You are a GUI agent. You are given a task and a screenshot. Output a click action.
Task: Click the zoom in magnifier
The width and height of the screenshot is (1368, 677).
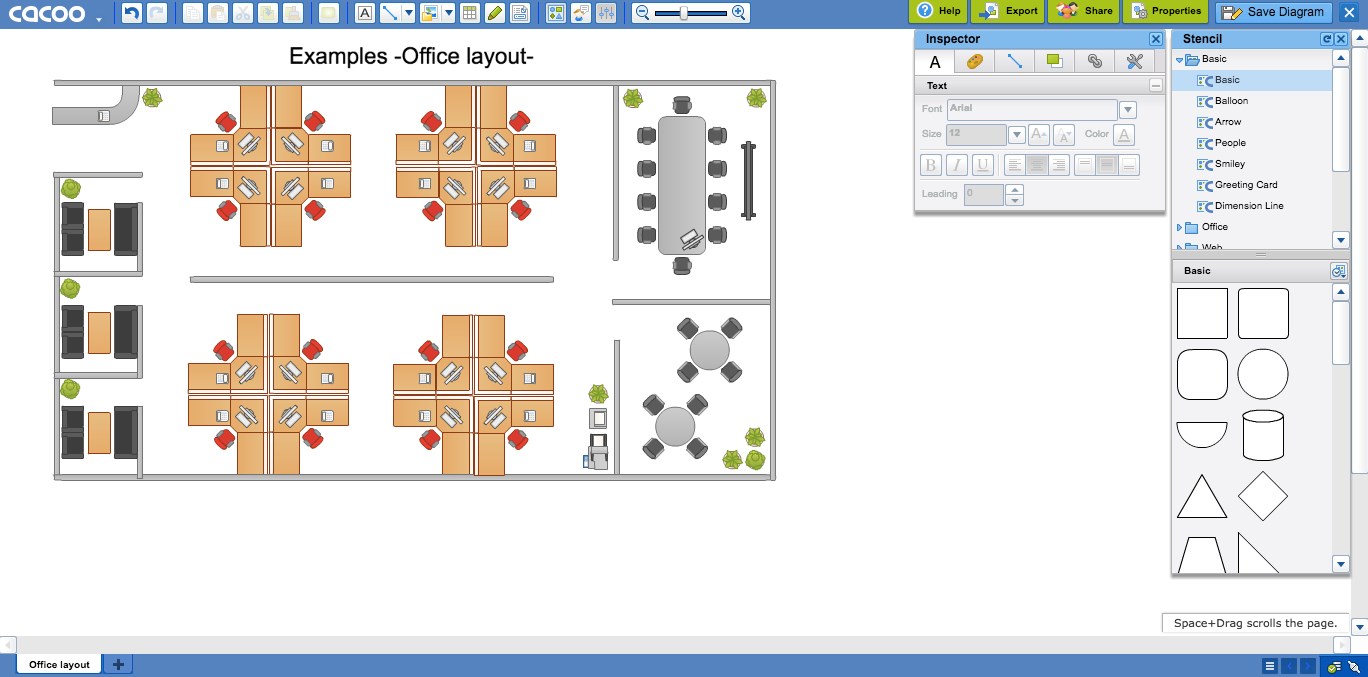click(739, 13)
